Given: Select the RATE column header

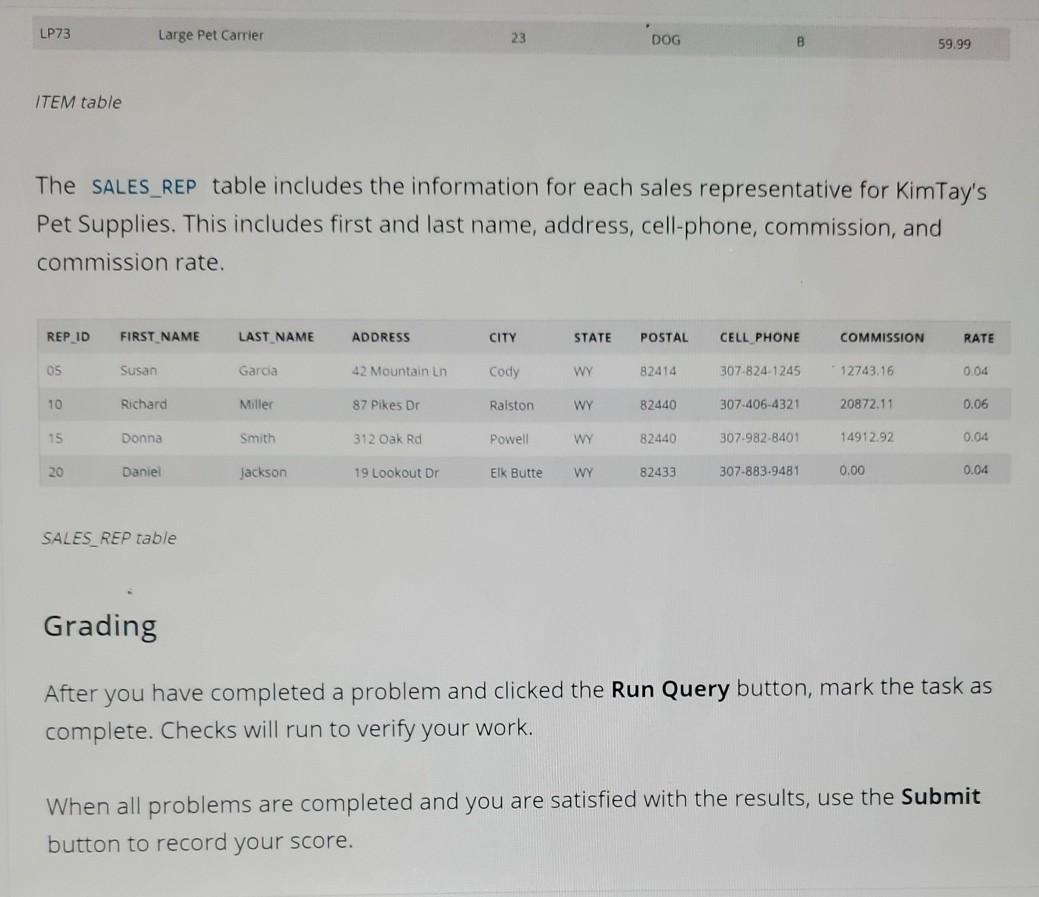Looking at the screenshot, I should [x=979, y=338].
